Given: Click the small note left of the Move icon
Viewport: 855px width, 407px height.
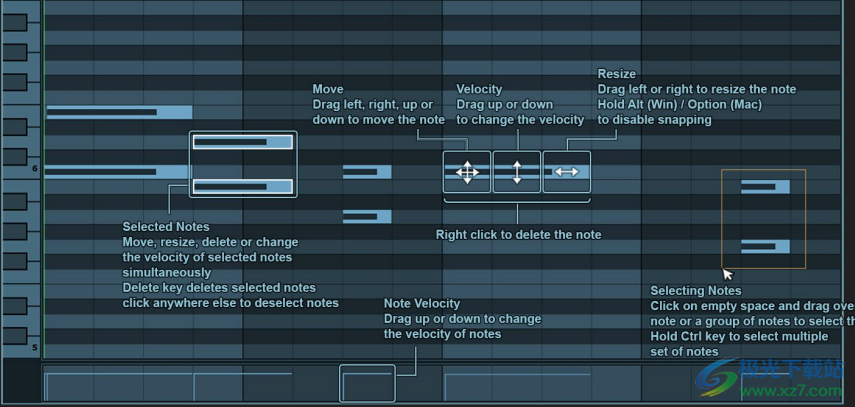Looking at the screenshot, I should 367,172.
